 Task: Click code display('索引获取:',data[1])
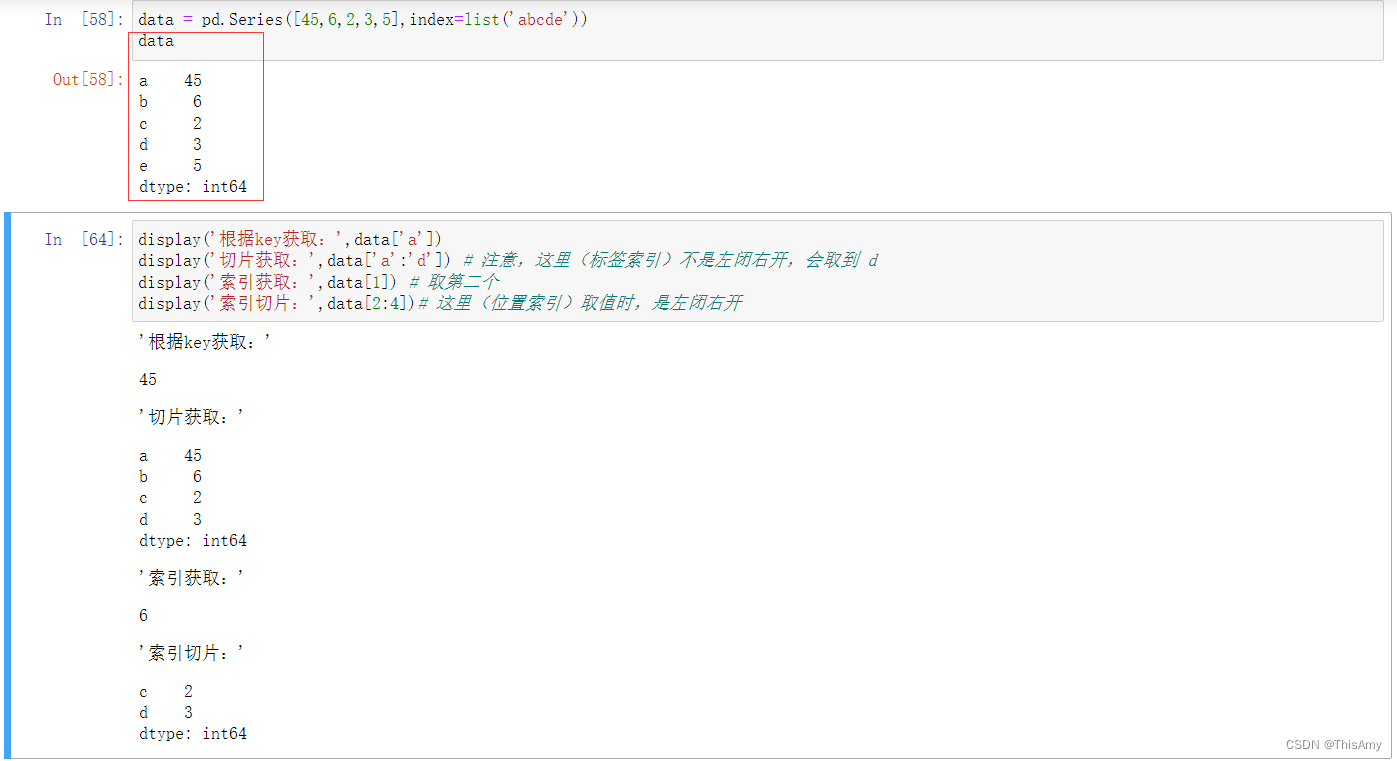tap(267, 282)
